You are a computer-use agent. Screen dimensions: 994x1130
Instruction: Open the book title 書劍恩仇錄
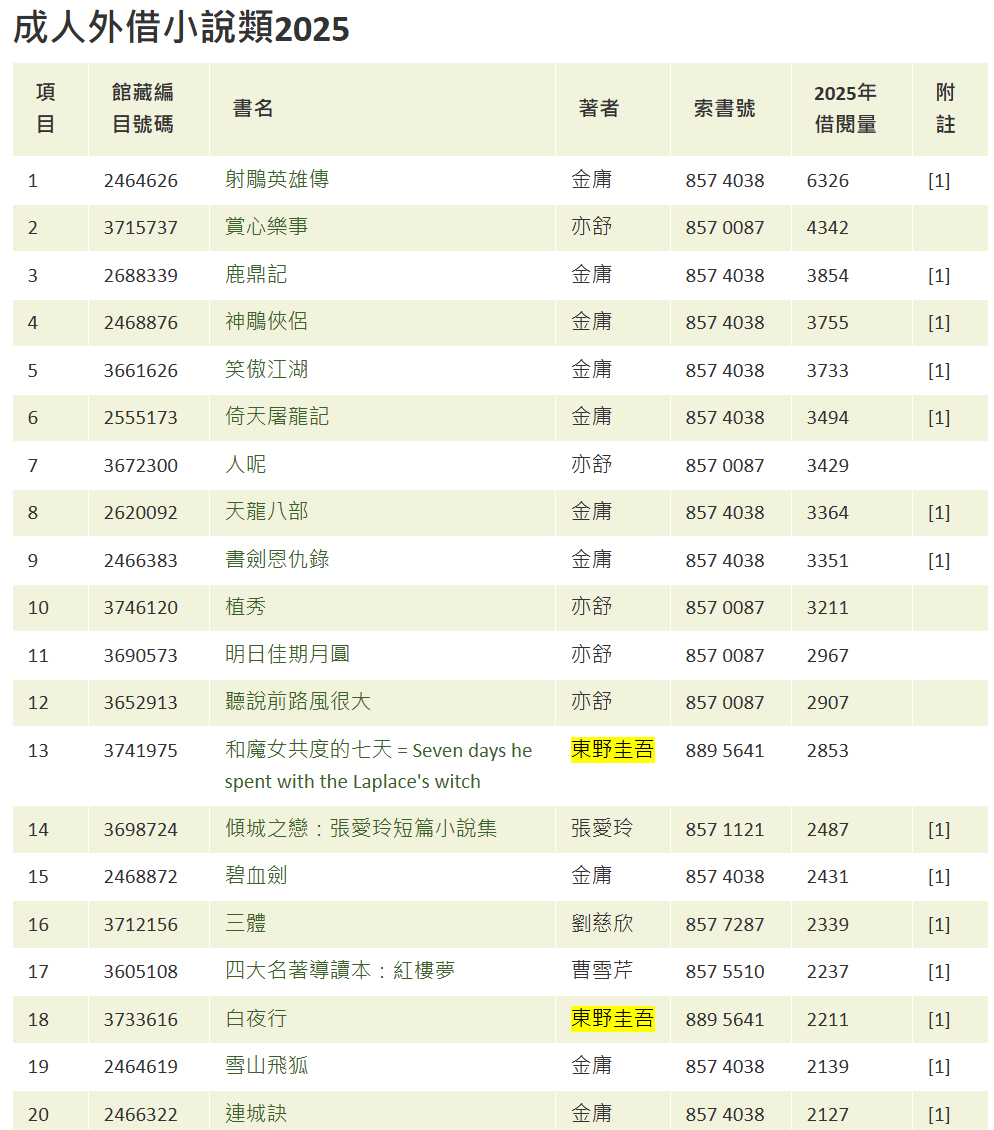277,560
